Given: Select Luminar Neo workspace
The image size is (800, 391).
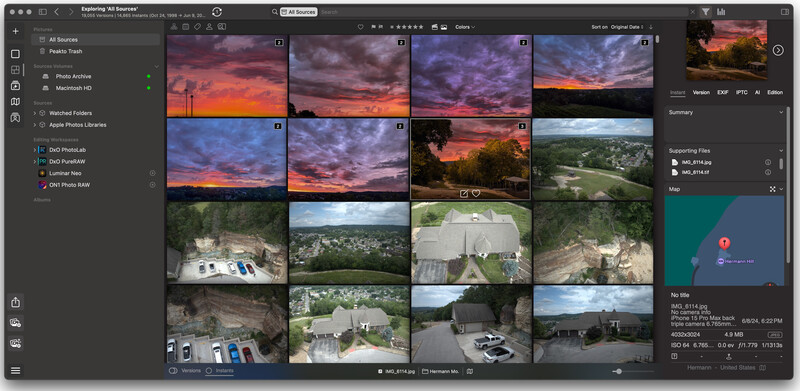Looking at the screenshot, I should [x=65, y=173].
